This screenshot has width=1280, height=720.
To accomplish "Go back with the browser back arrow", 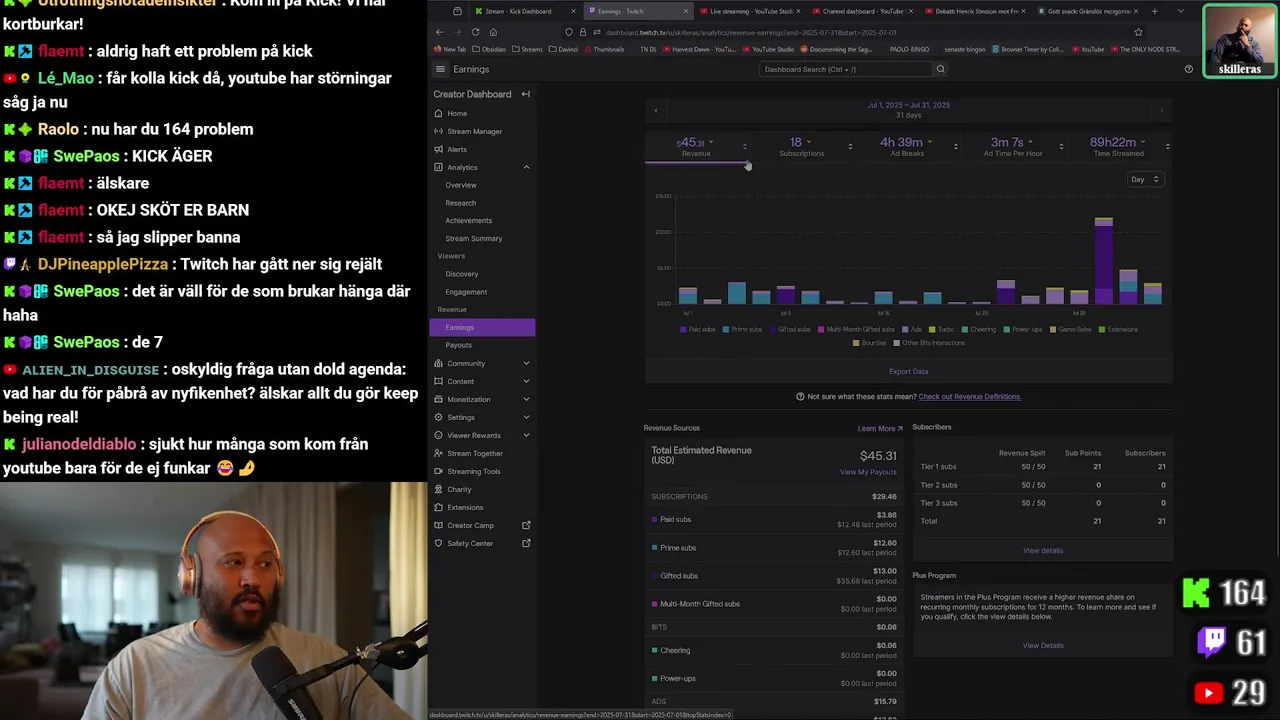I will pyautogui.click(x=439, y=32).
